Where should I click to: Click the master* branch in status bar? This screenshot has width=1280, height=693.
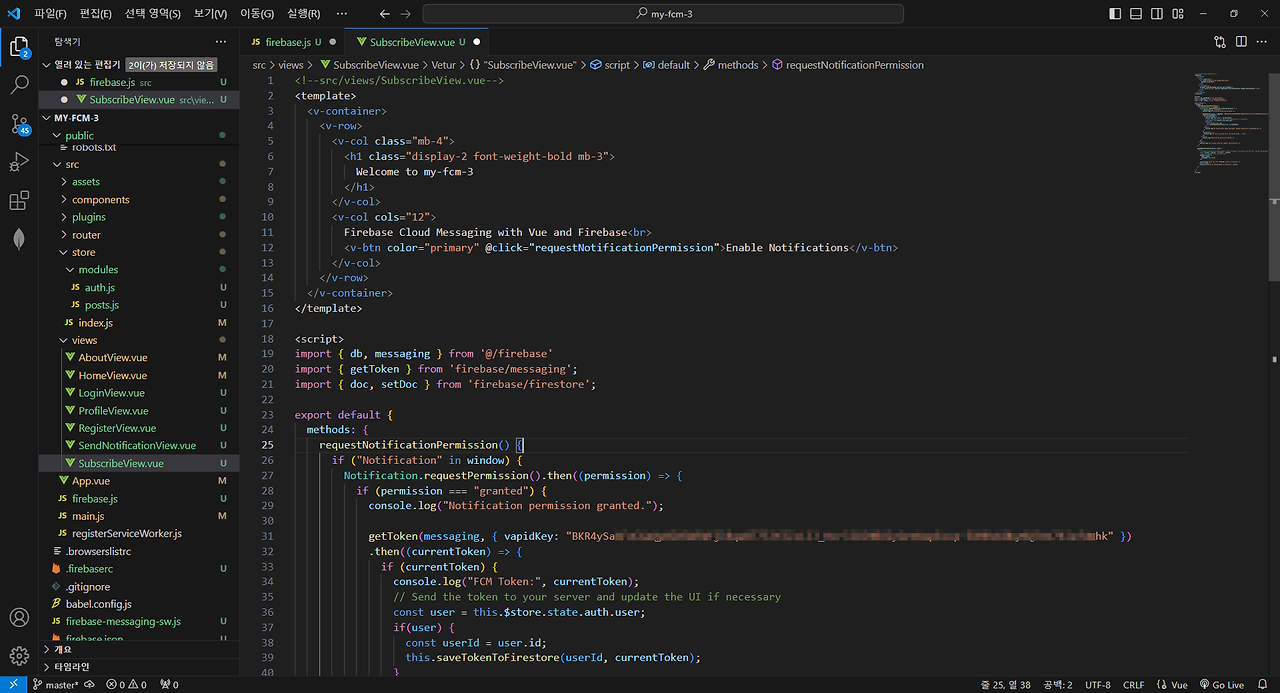pyautogui.click(x=55, y=685)
